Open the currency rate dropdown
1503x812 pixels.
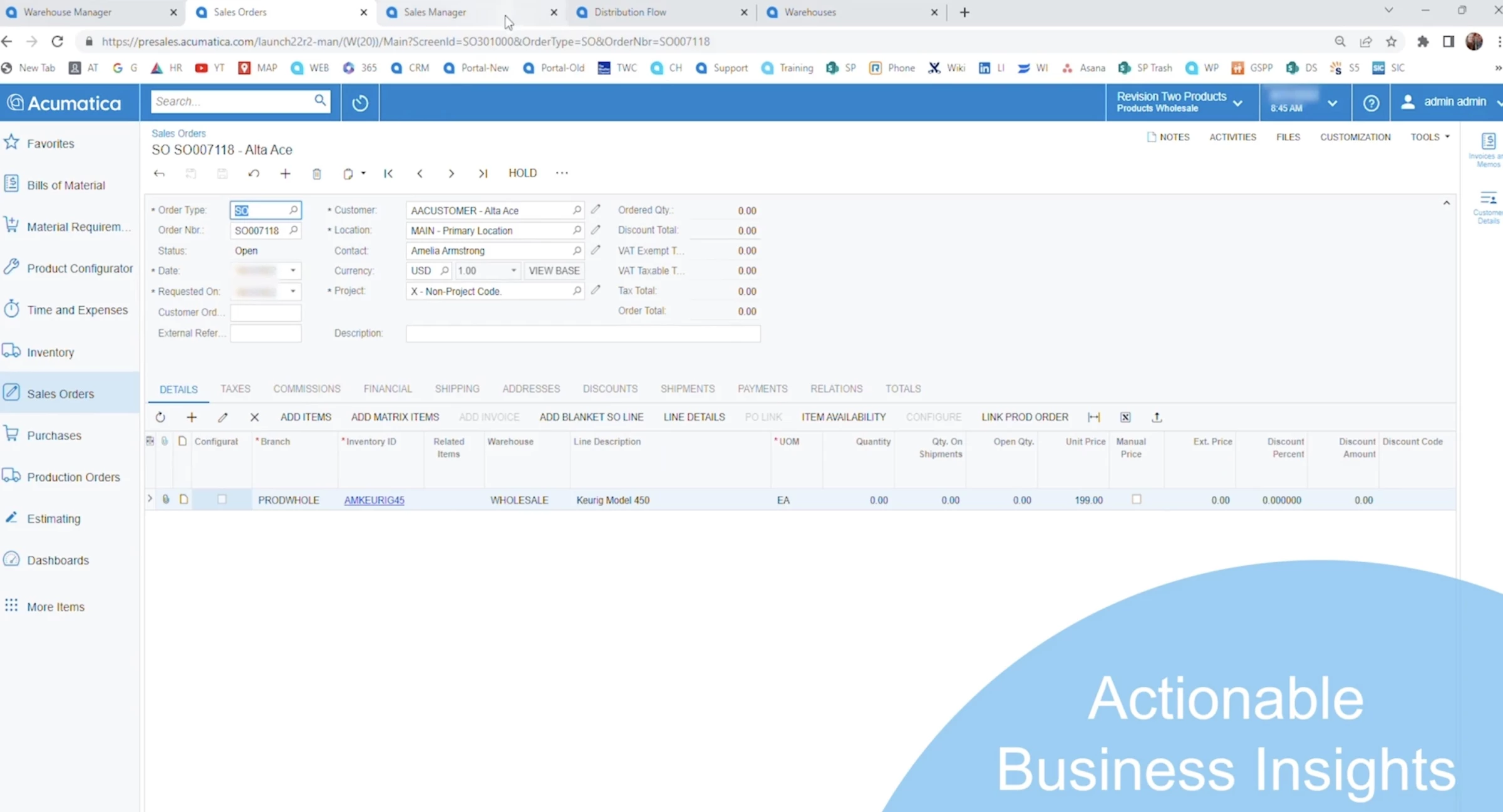pos(514,270)
